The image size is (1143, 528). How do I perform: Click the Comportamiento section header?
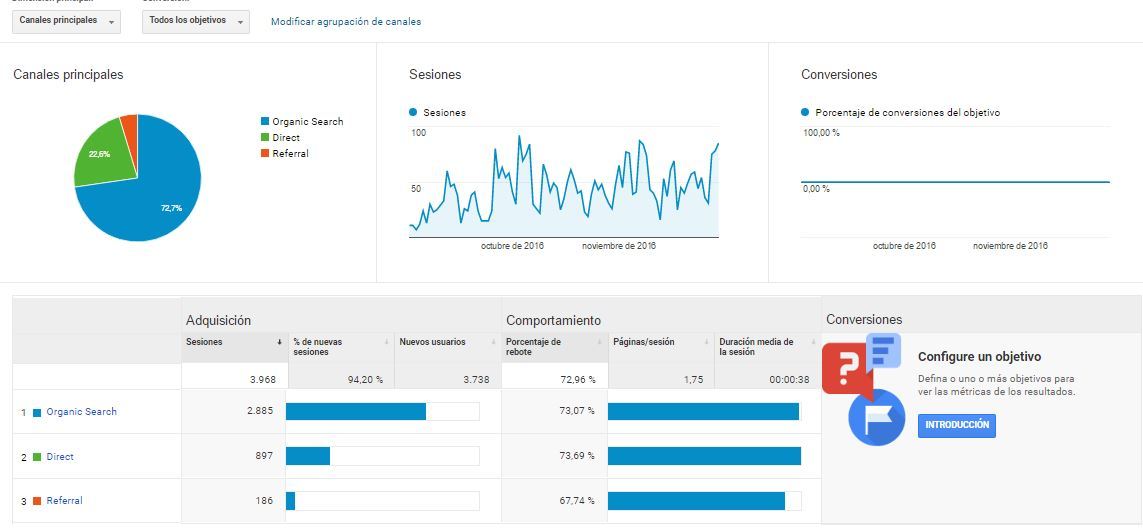553,320
